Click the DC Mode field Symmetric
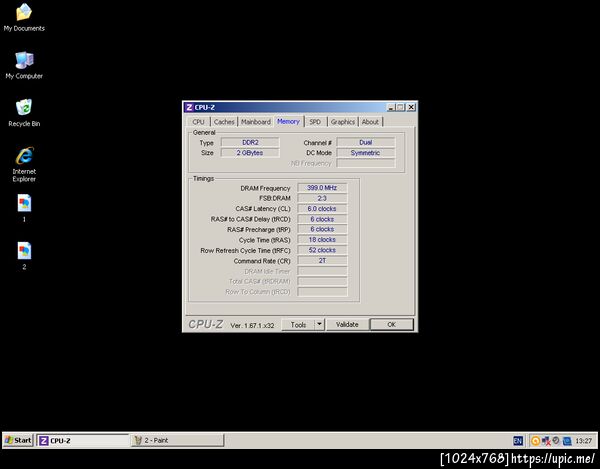600x469 pixels. pos(365,153)
